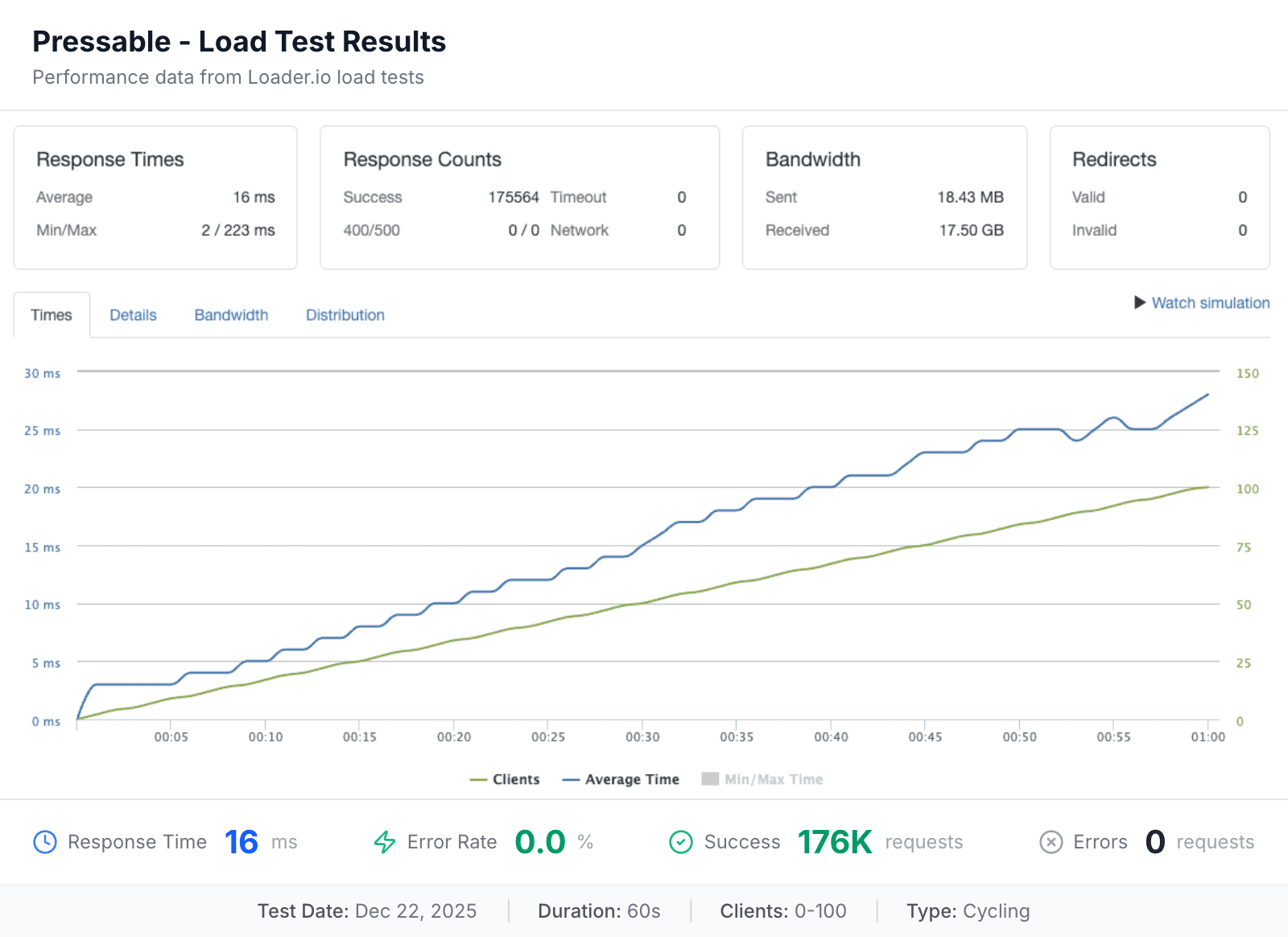Click the Response Times summary card heading
This screenshot has width=1288, height=937.
coord(110,159)
